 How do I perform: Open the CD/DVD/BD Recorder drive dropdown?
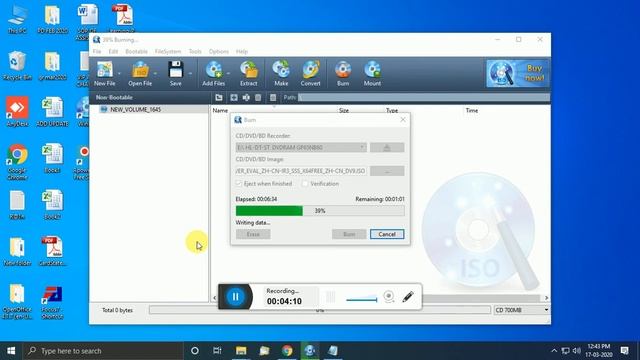coord(301,147)
